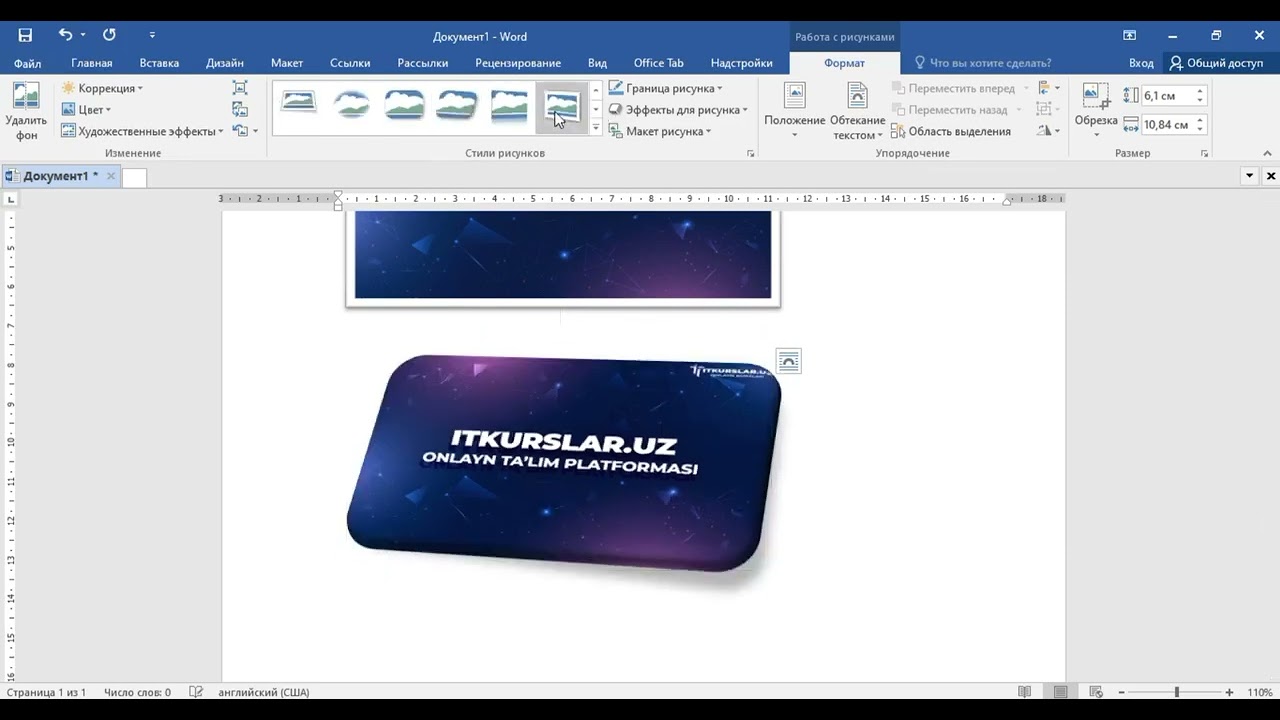Open Эффекты для рисунка dropdown
Viewport: 1280px width, 720px height.
679,110
